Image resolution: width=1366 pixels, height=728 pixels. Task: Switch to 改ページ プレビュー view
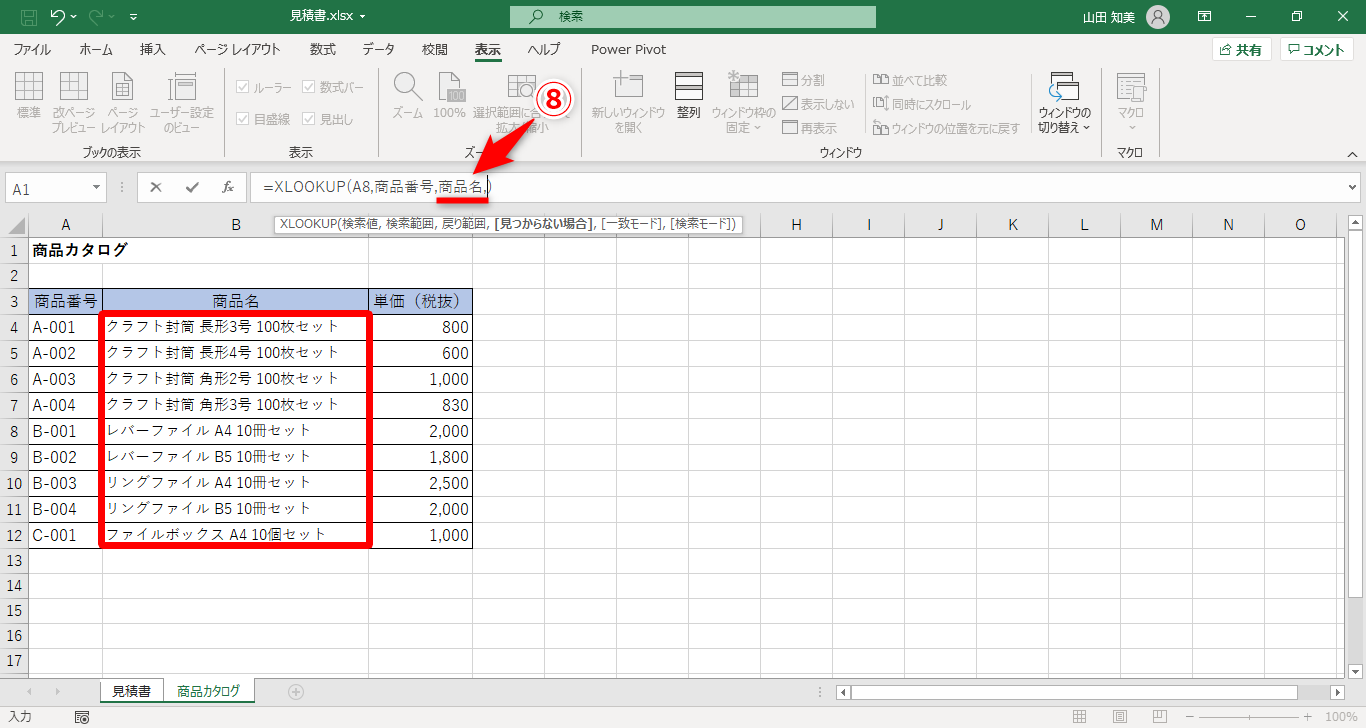(74, 101)
